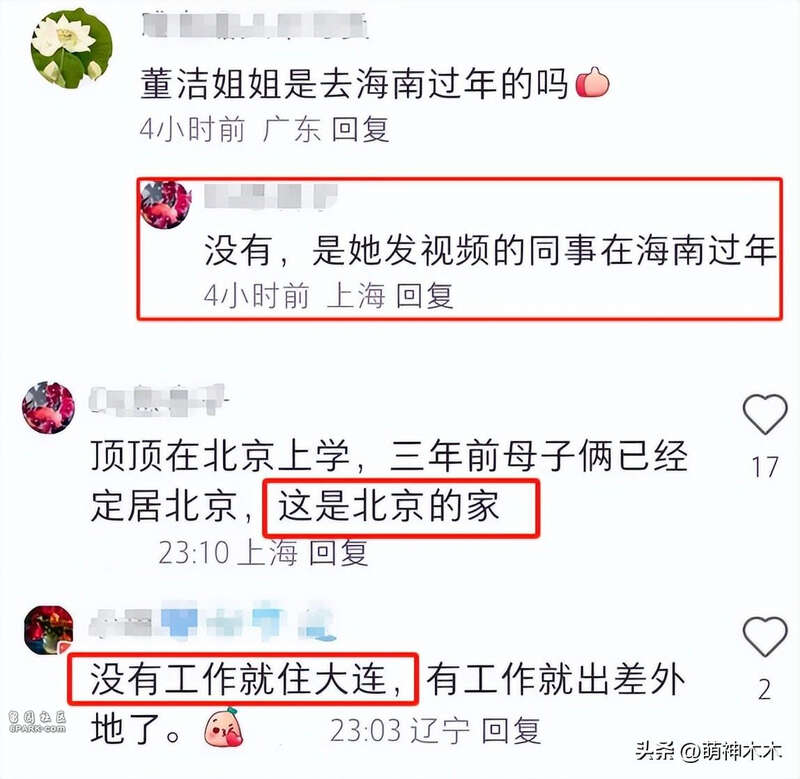Tap the 17 like count
This screenshot has height=779, width=800.
pos(765,467)
